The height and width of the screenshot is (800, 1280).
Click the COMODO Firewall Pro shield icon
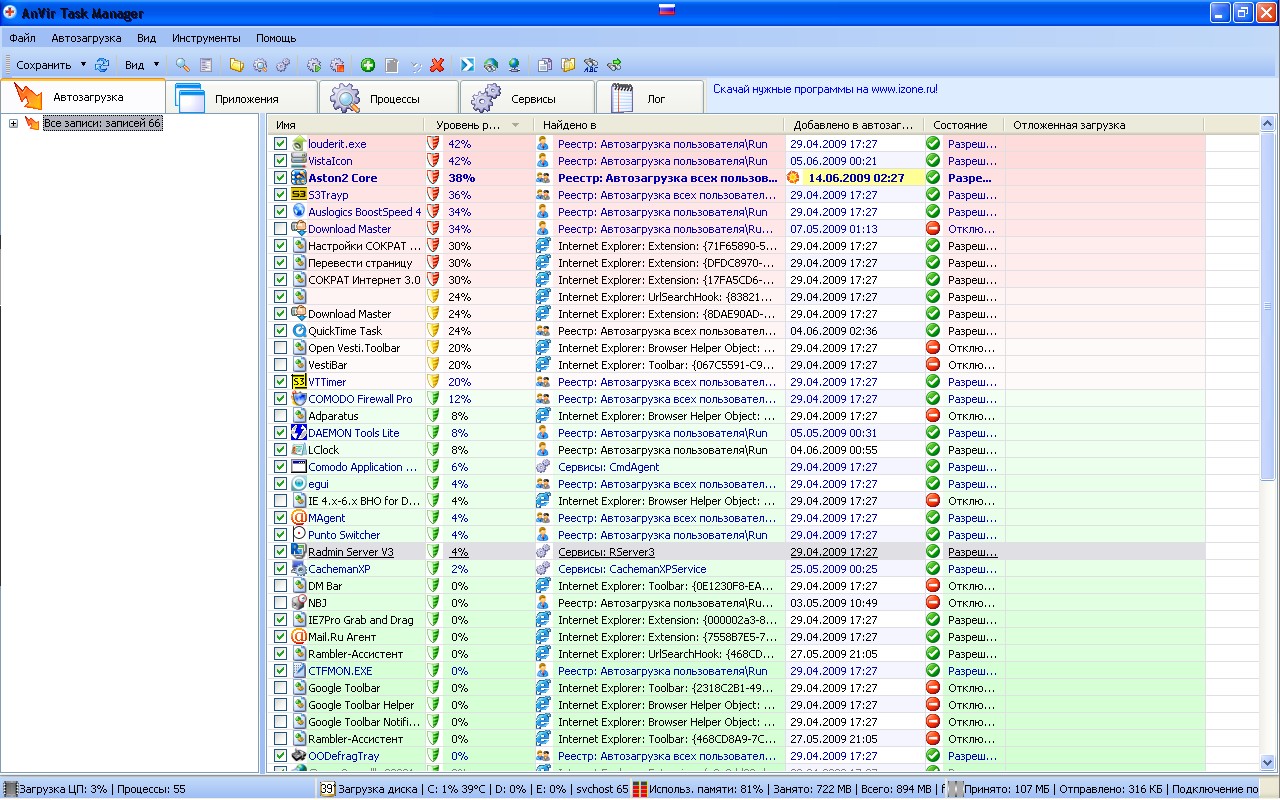299,399
